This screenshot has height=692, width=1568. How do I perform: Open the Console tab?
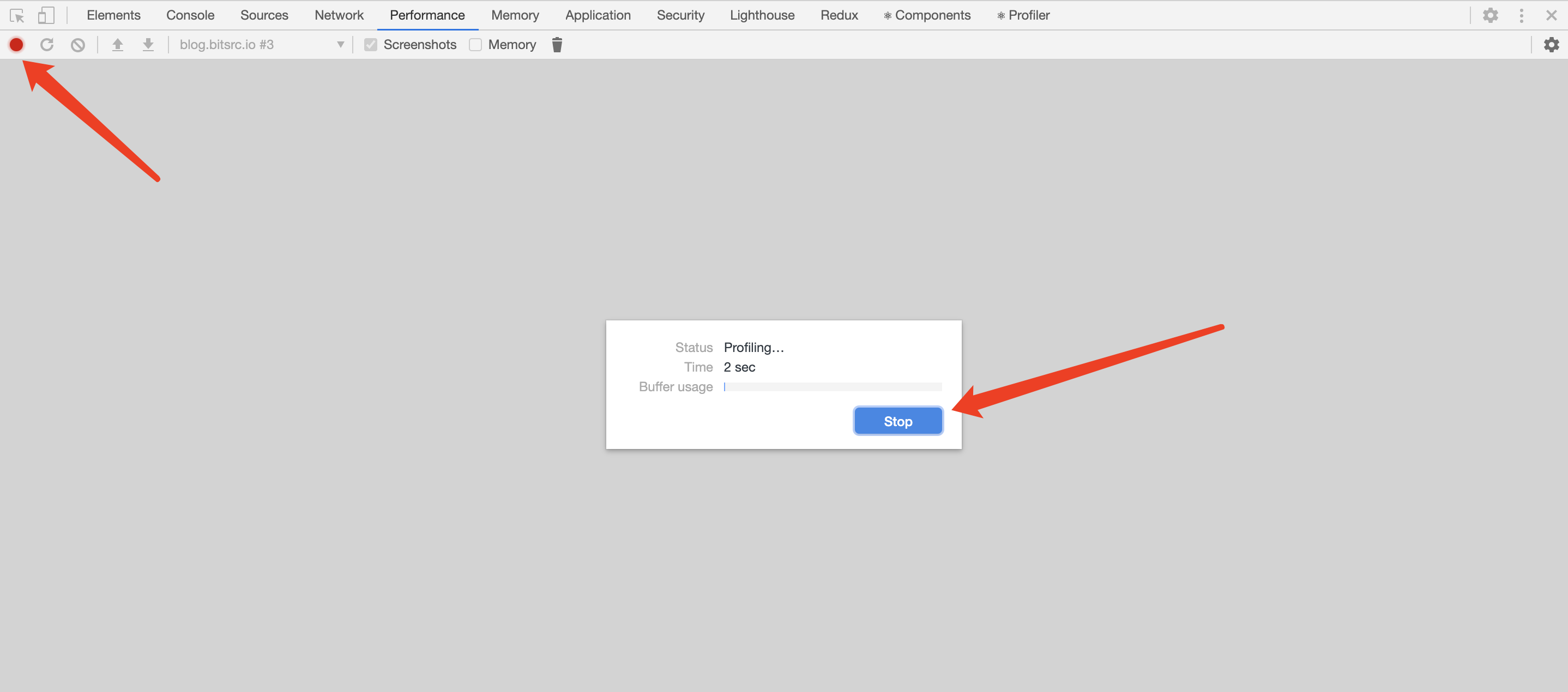pyautogui.click(x=190, y=15)
